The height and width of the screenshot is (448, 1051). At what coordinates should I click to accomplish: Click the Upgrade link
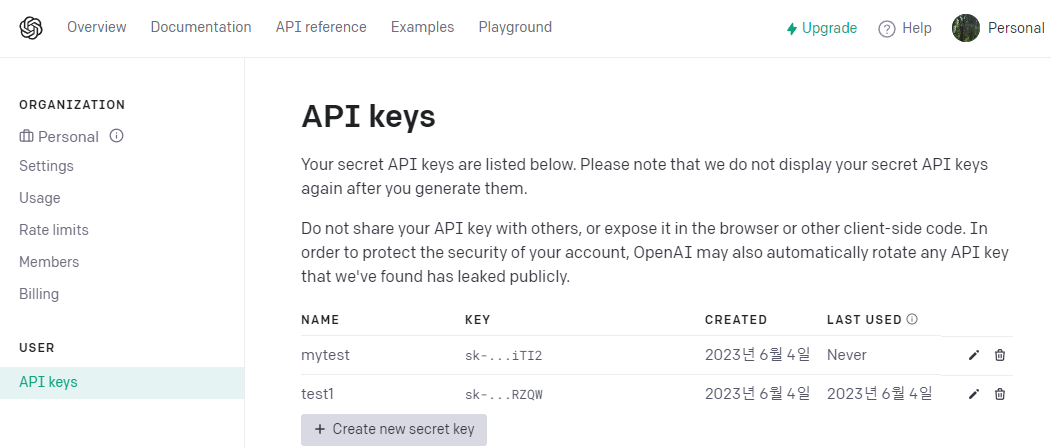(x=821, y=28)
